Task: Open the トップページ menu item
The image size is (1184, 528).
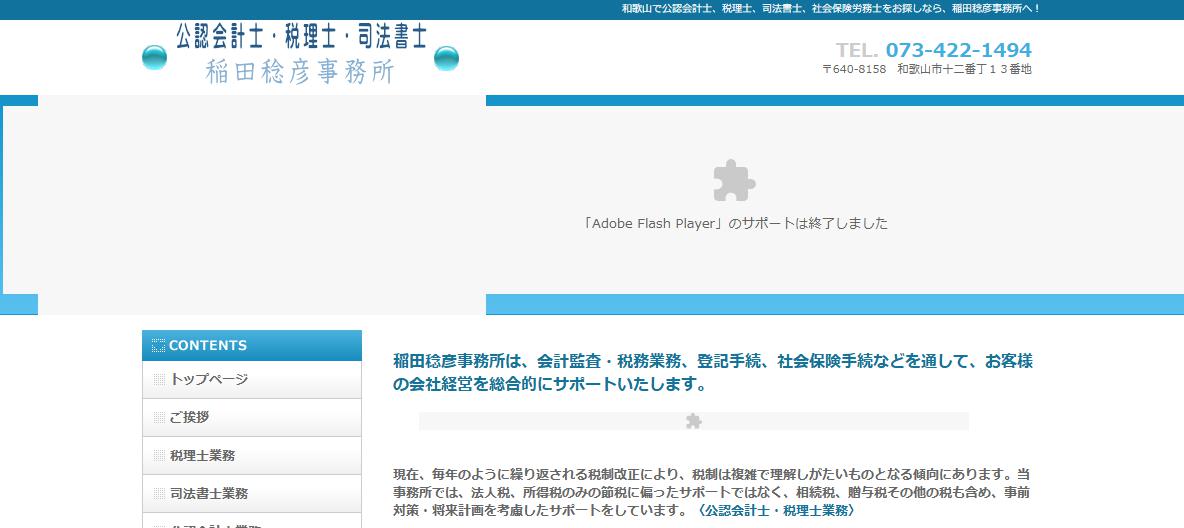Action: (251, 379)
